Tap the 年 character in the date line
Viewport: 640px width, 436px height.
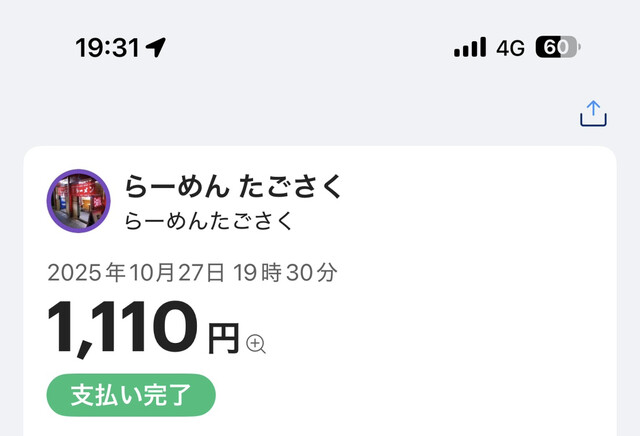pos(116,273)
